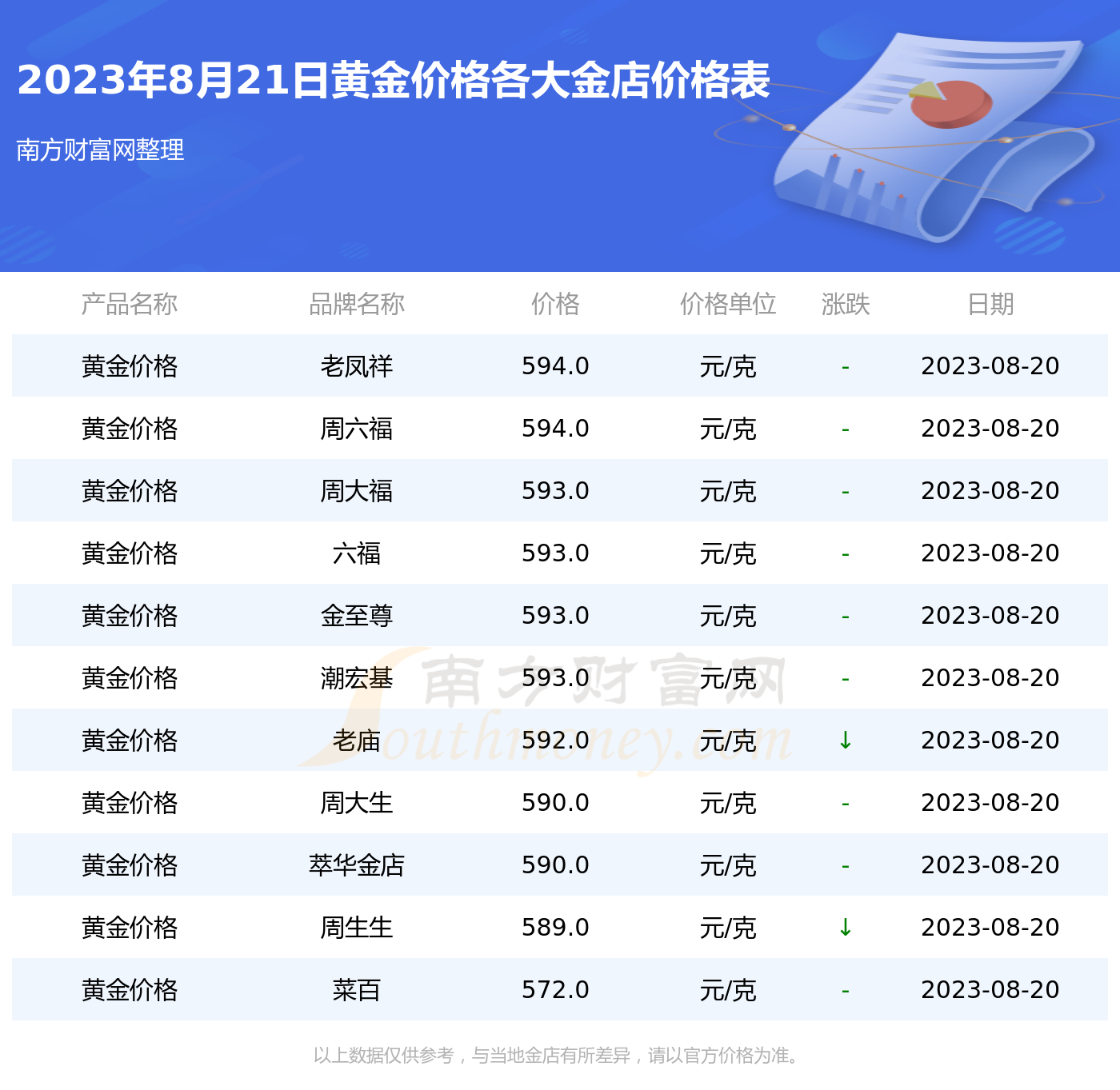Screen dimensions: 1120x1090
Task: Click the report document illustration in header
Action: click(x=933, y=136)
